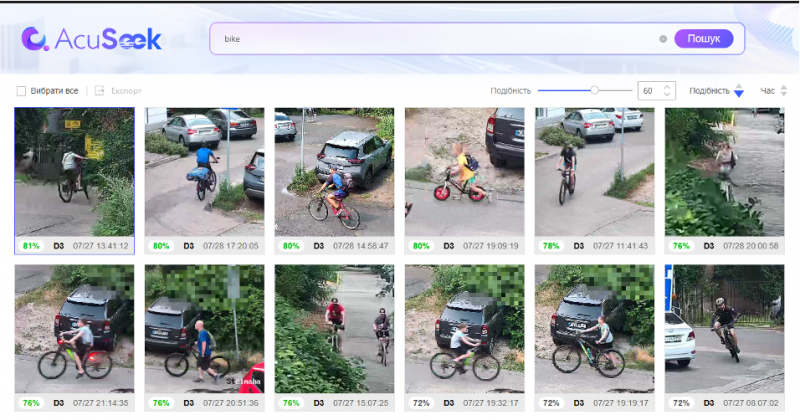
Task: Open the 78% match thumbnail at 11:41:43
Action: tap(594, 172)
